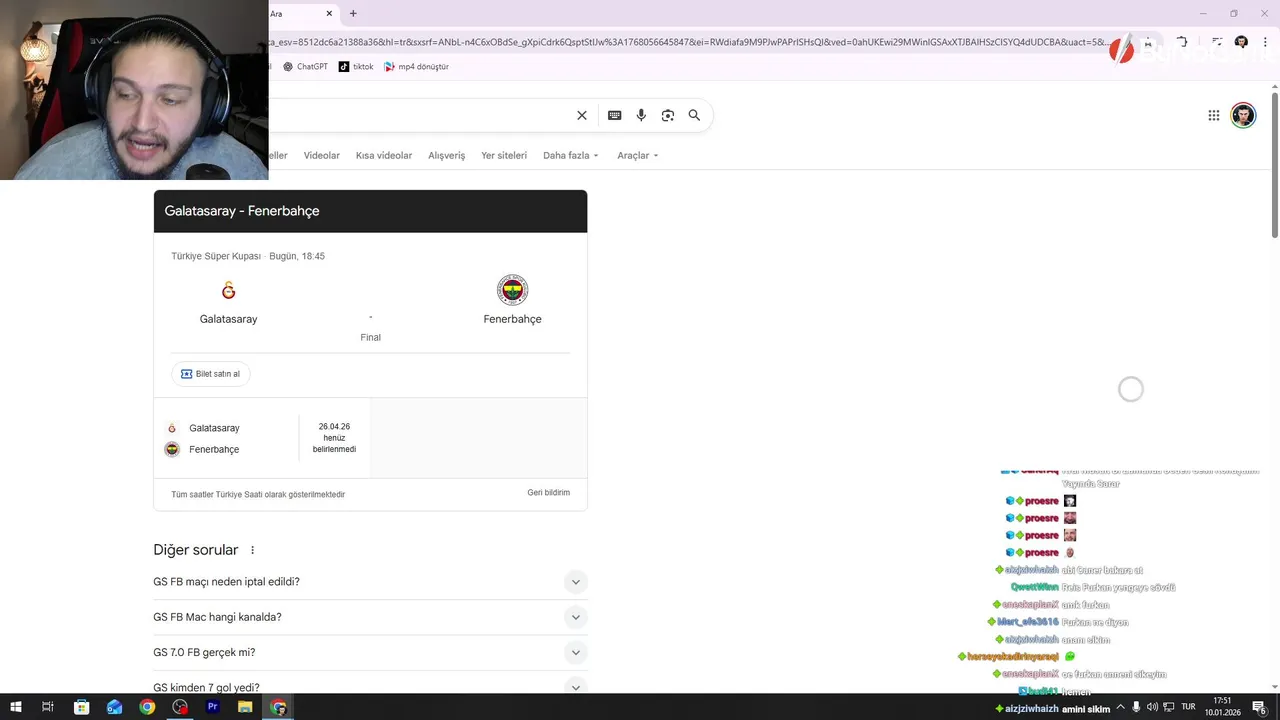Switch to the Videolar results tab
The image size is (1280, 720).
[x=322, y=155]
